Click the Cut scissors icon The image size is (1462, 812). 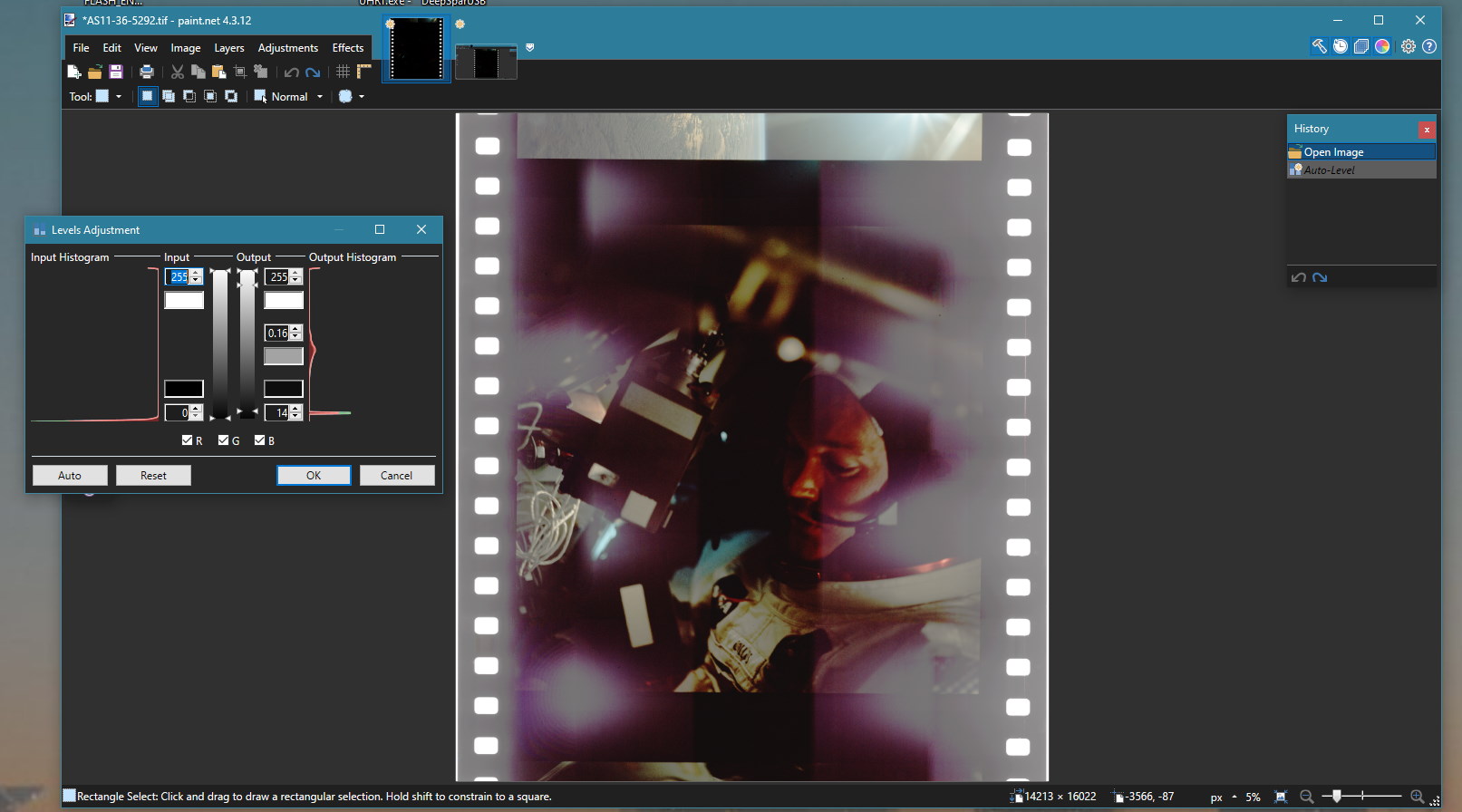pyautogui.click(x=178, y=72)
